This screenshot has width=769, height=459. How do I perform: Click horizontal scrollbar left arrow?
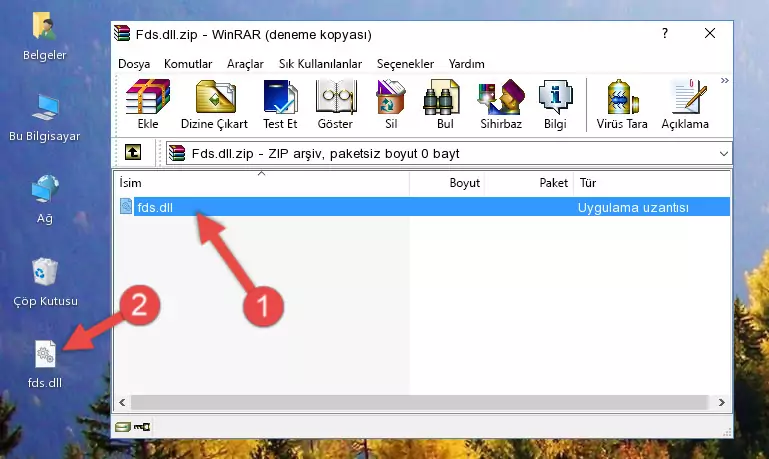tap(122, 403)
